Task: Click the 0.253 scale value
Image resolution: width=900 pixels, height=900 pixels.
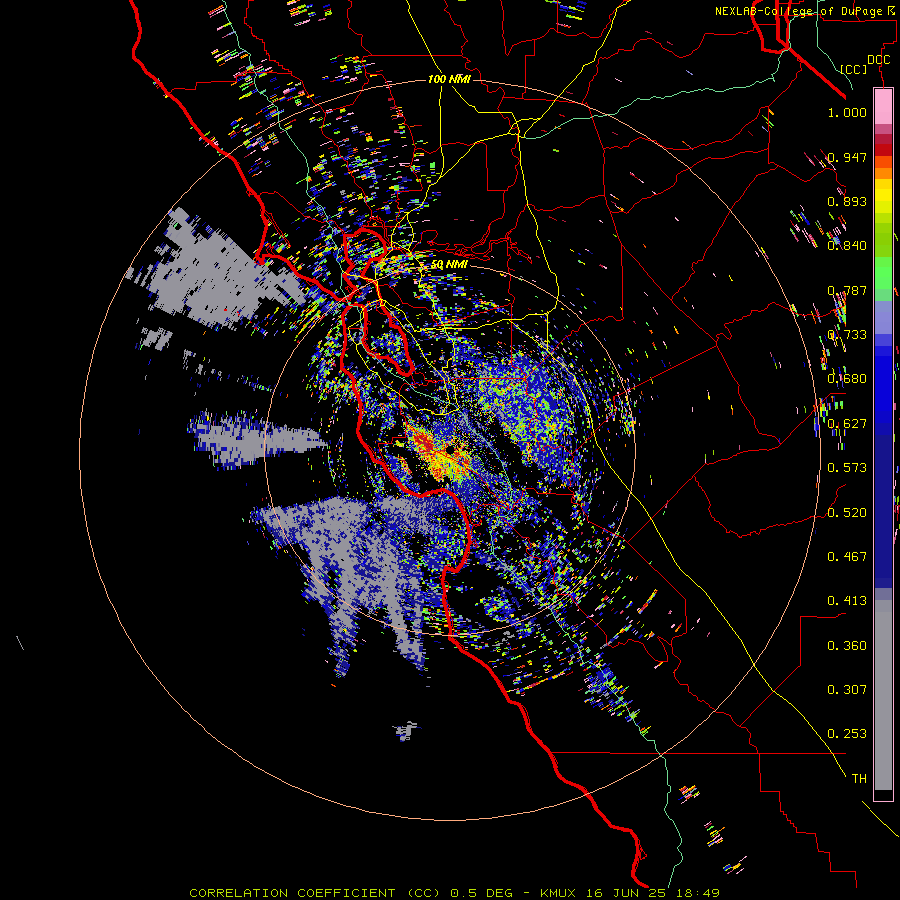Action: click(x=847, y=734)
